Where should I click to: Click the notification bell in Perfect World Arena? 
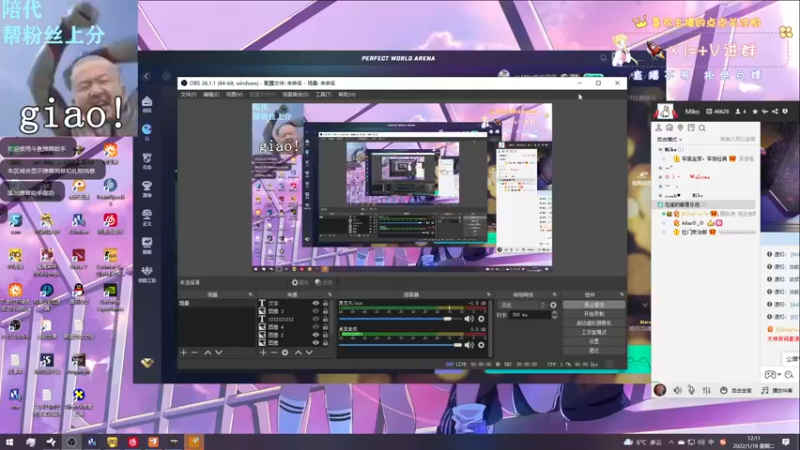point(603,58)
